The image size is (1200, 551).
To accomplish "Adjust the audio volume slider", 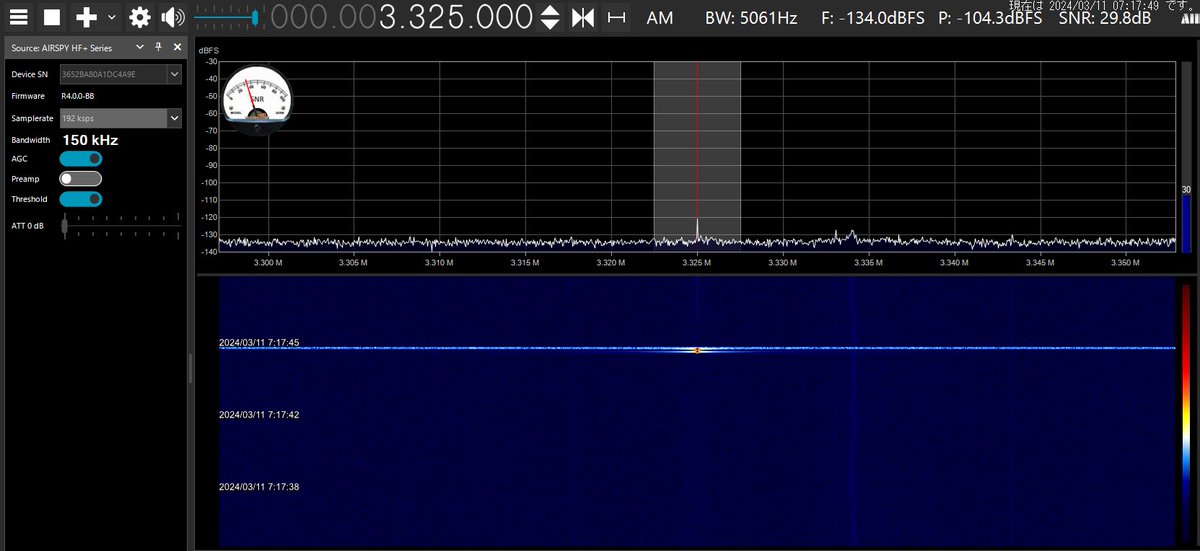I will pos(227,17).
